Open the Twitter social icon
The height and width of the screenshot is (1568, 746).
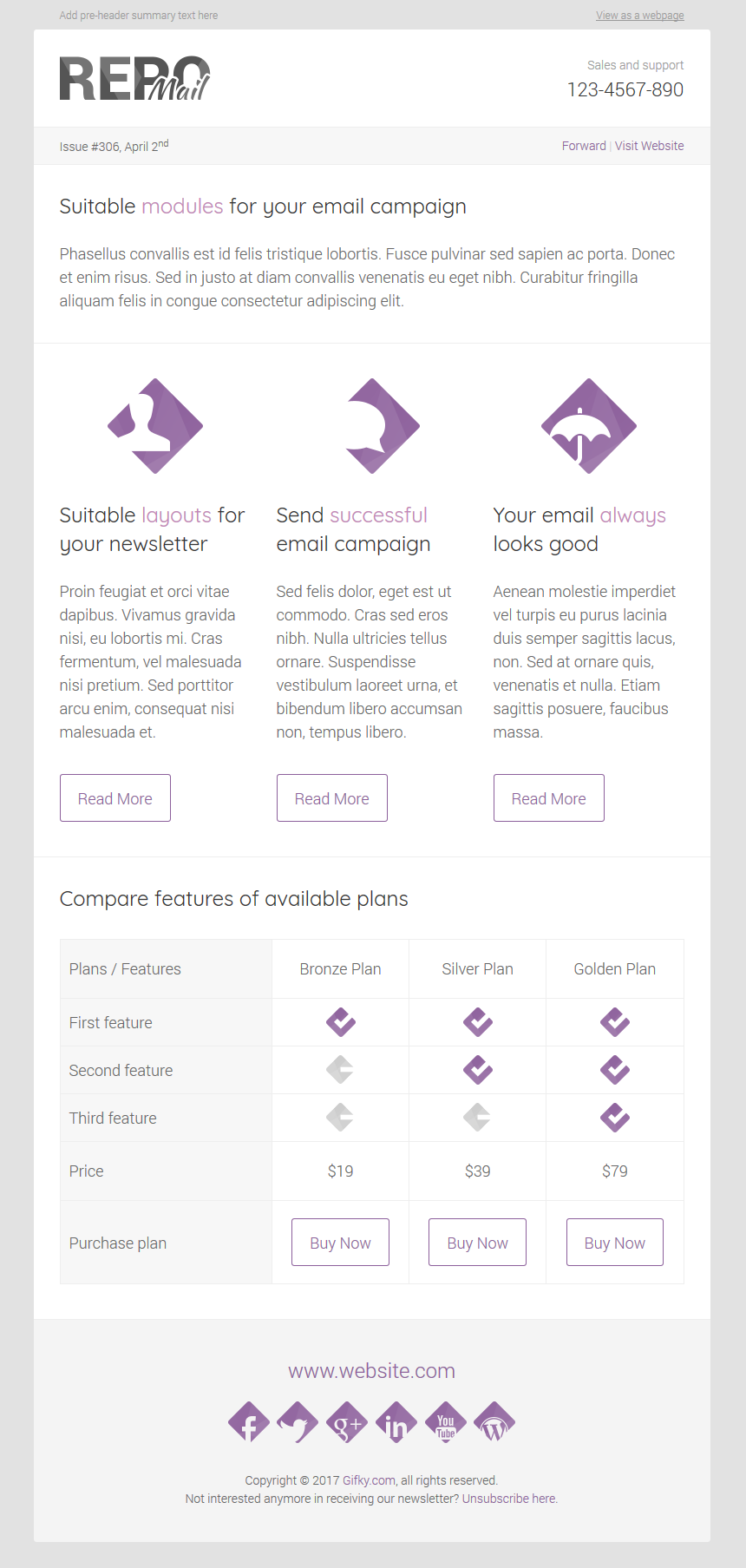(298, 1423)
